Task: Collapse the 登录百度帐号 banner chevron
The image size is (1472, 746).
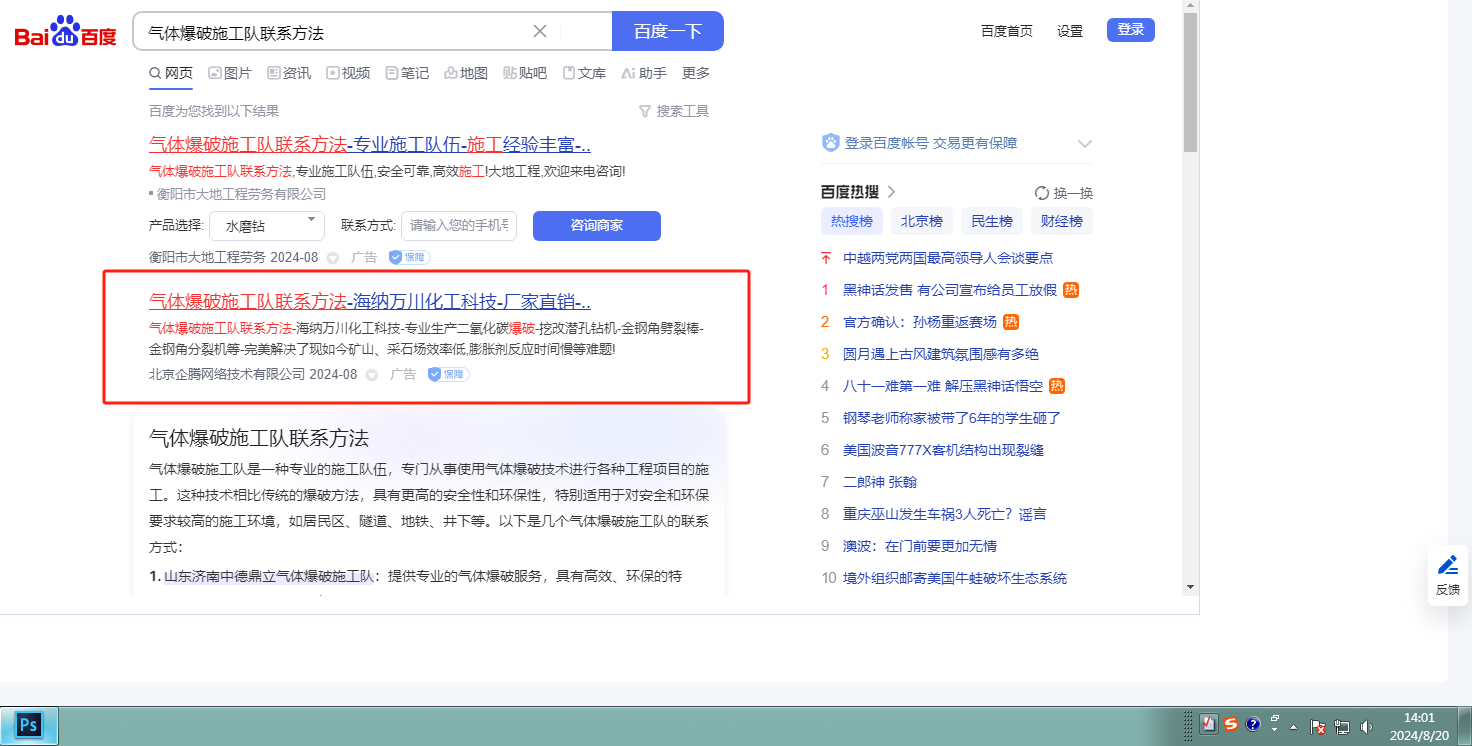Action: pos(1085,144)
